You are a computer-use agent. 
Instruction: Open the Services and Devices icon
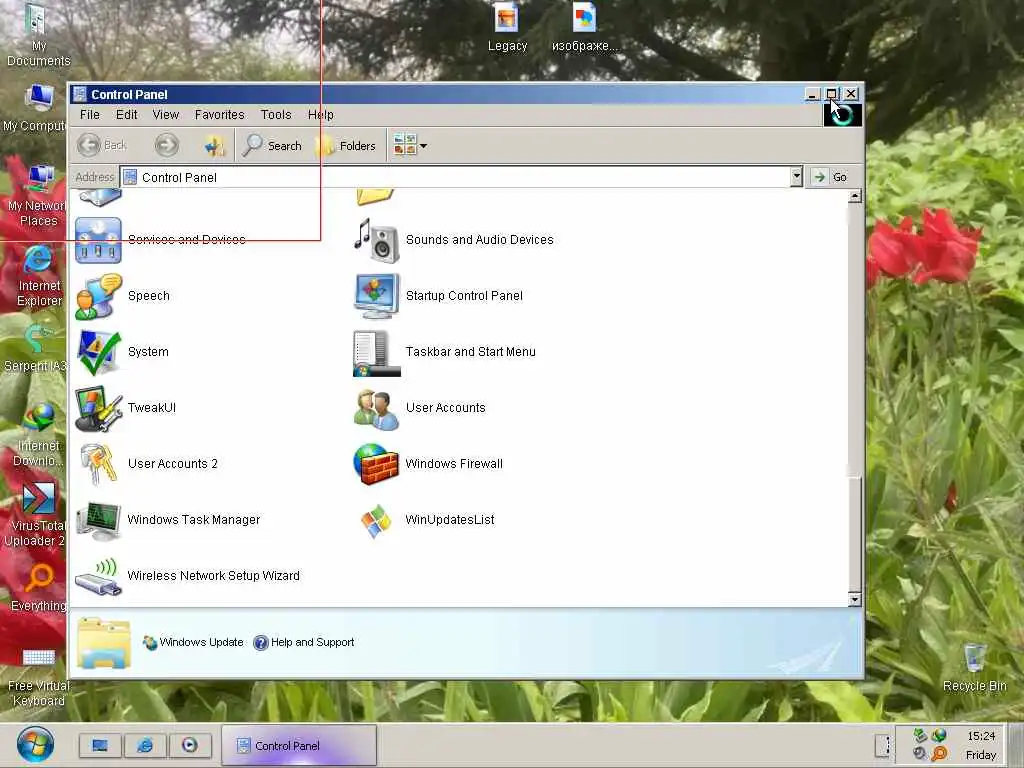tap(98, 240)
